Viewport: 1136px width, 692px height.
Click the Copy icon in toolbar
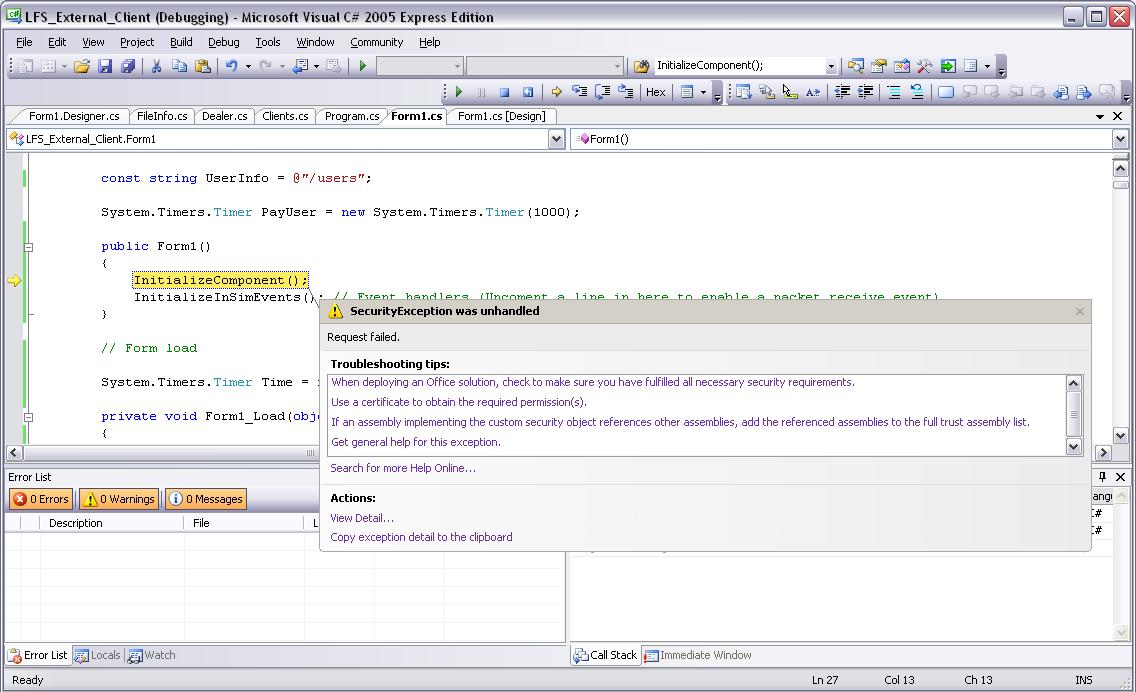(x=179, y=66)
